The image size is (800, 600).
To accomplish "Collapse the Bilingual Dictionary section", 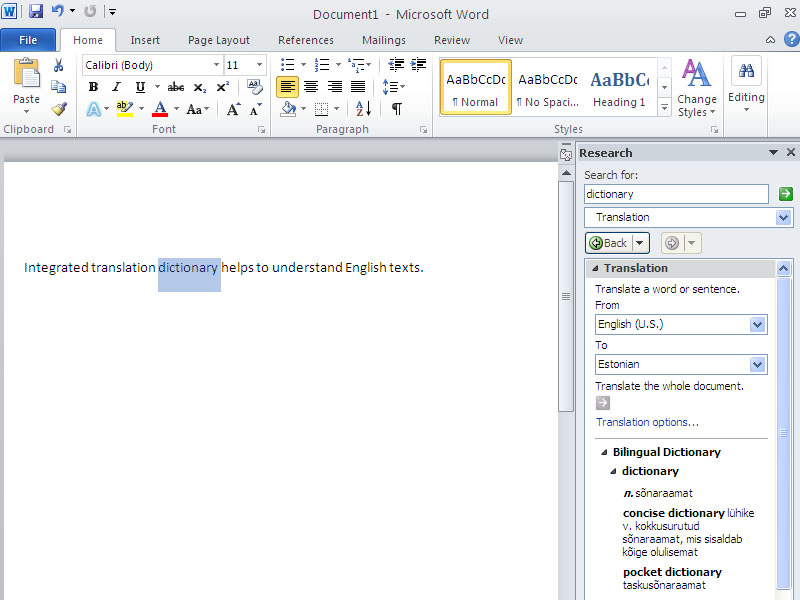I will tap(604, 453).
